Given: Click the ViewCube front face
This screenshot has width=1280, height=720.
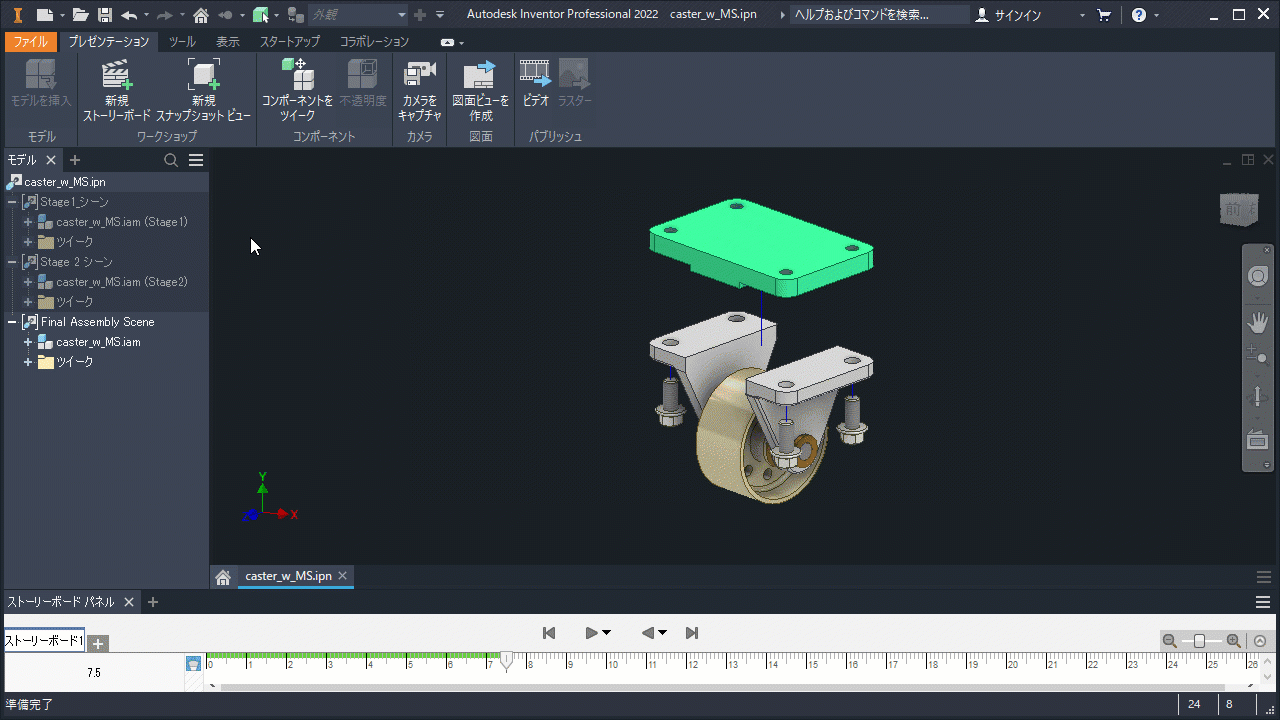Looking at the screenshot, I should click(x=1233, y=209).
